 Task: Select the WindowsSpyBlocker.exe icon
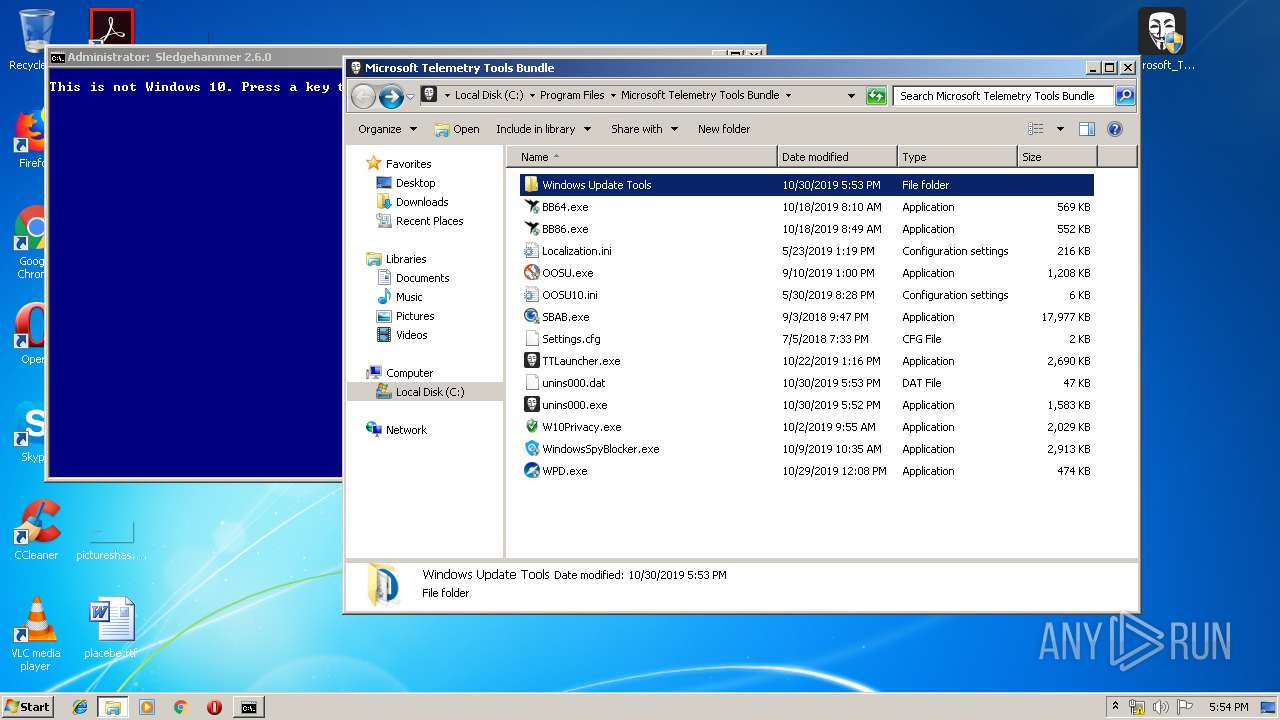[532, 449]
